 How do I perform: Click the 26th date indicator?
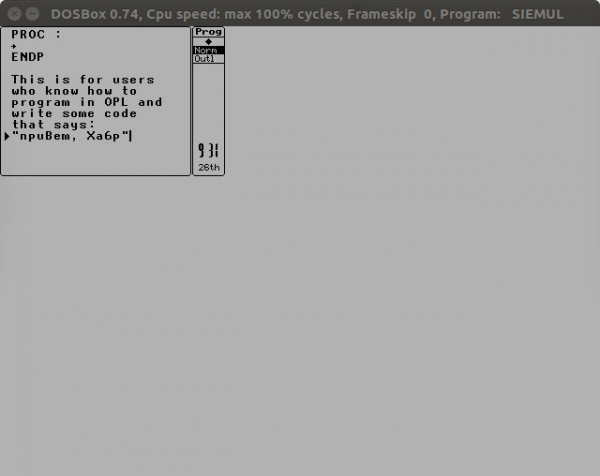(209, 168)
